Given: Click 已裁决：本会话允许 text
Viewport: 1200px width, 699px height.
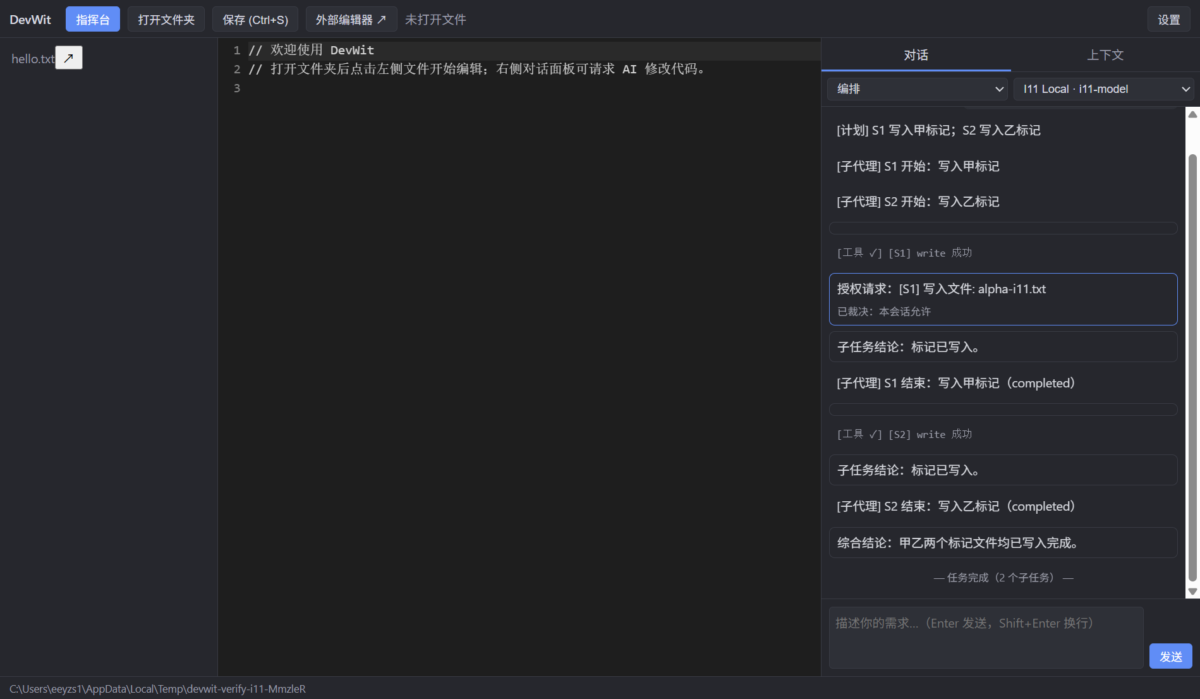Looking at the screenshot, I should pos(884,311).
